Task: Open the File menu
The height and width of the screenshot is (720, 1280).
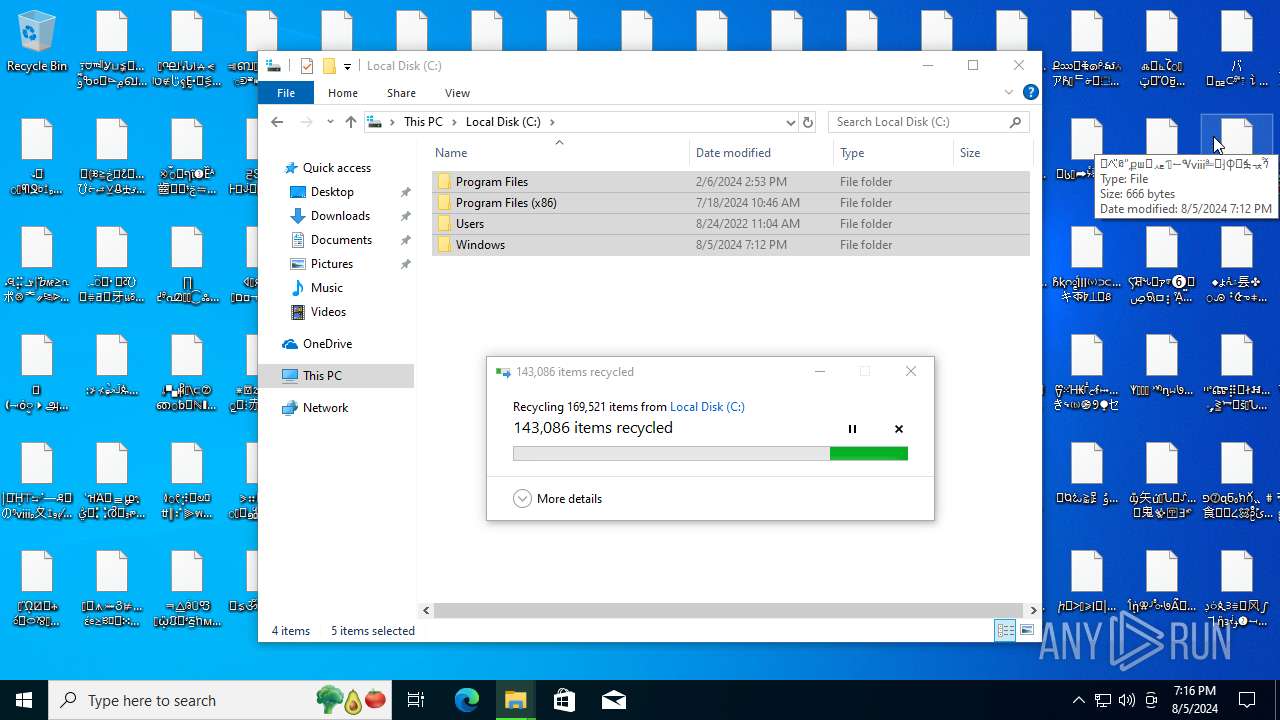Action: pos(286,93)
